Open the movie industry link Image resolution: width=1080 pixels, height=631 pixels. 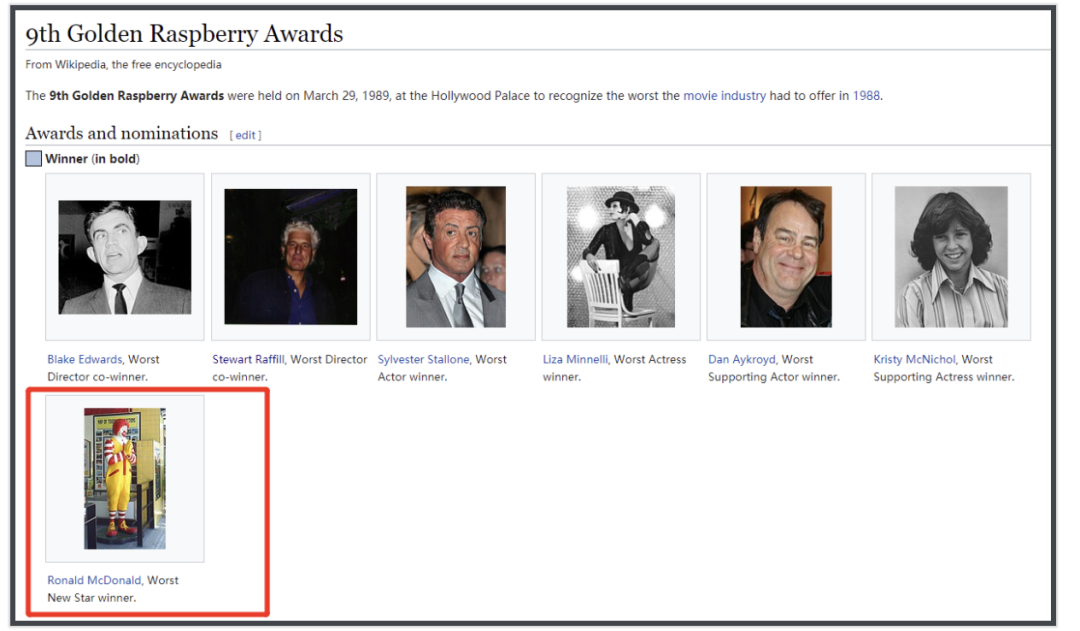click(724, 96)
